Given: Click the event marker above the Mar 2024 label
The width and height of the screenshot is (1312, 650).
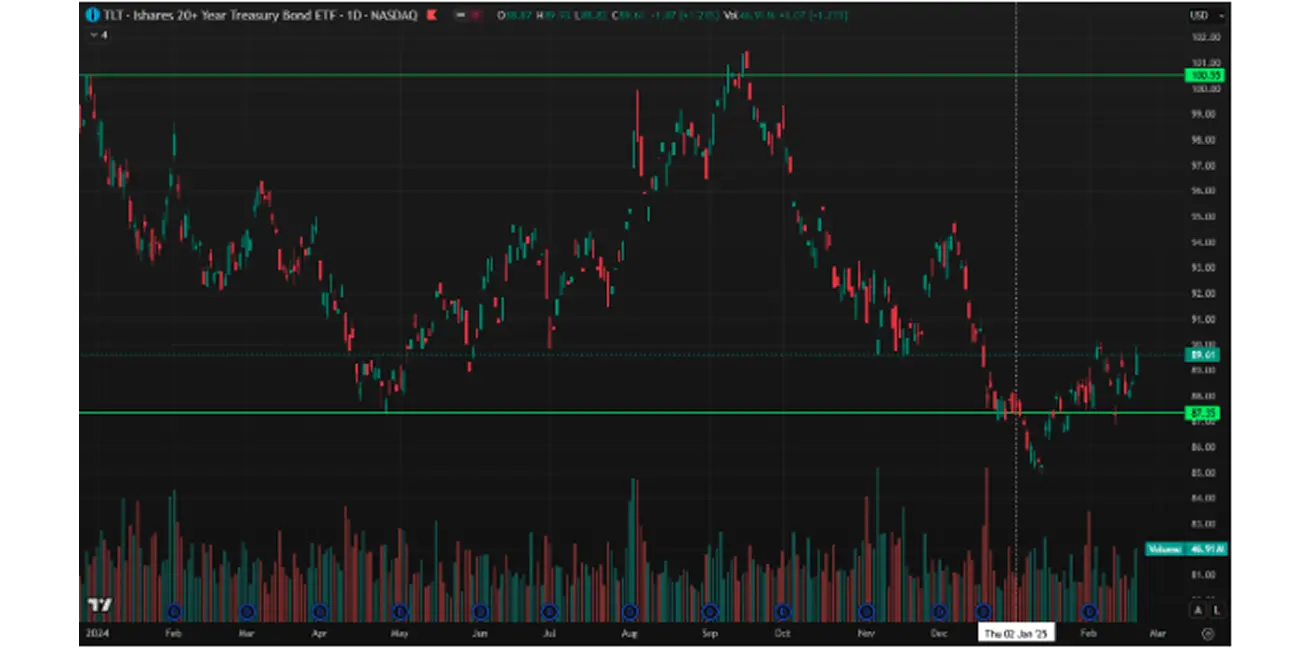Looking at the screenshot, I should click(248, 611).
